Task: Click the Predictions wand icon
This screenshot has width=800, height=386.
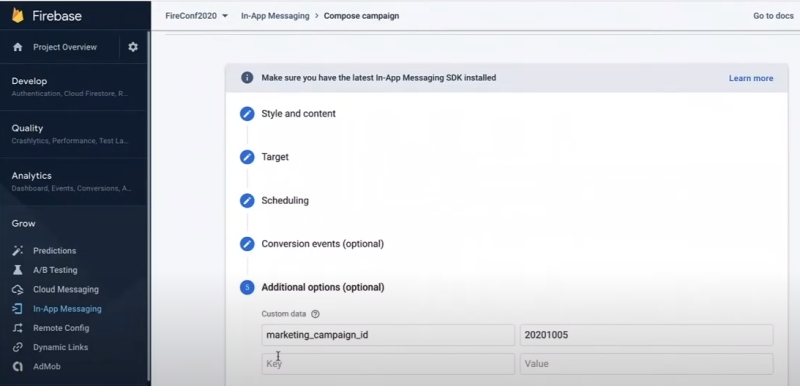Action: coord(18,250)
